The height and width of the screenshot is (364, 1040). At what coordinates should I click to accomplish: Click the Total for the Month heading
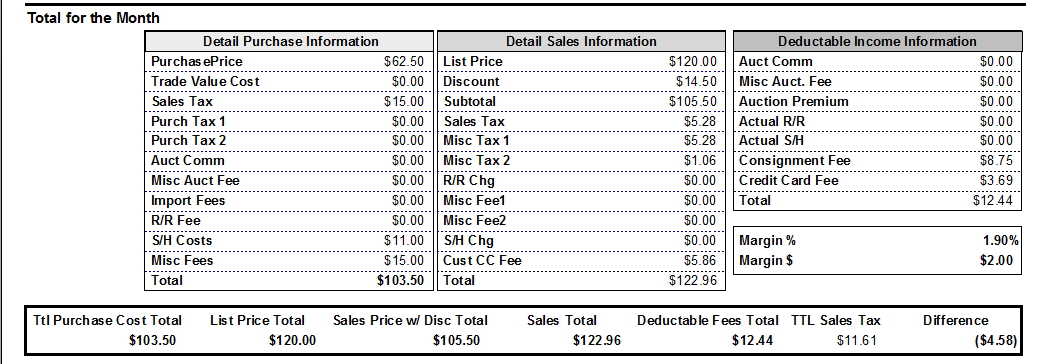93,18
